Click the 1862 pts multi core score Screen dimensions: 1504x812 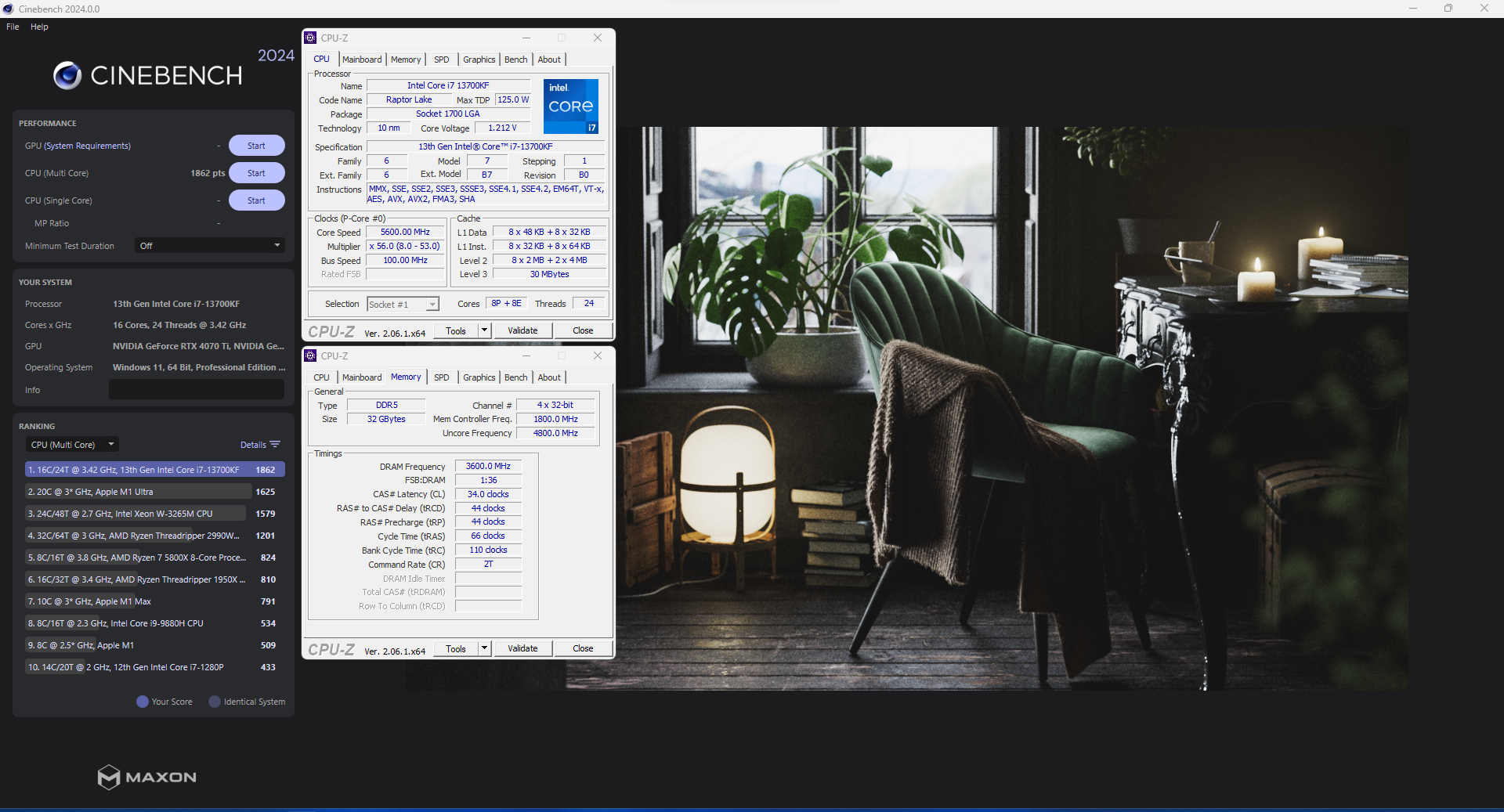coord(208,173)
